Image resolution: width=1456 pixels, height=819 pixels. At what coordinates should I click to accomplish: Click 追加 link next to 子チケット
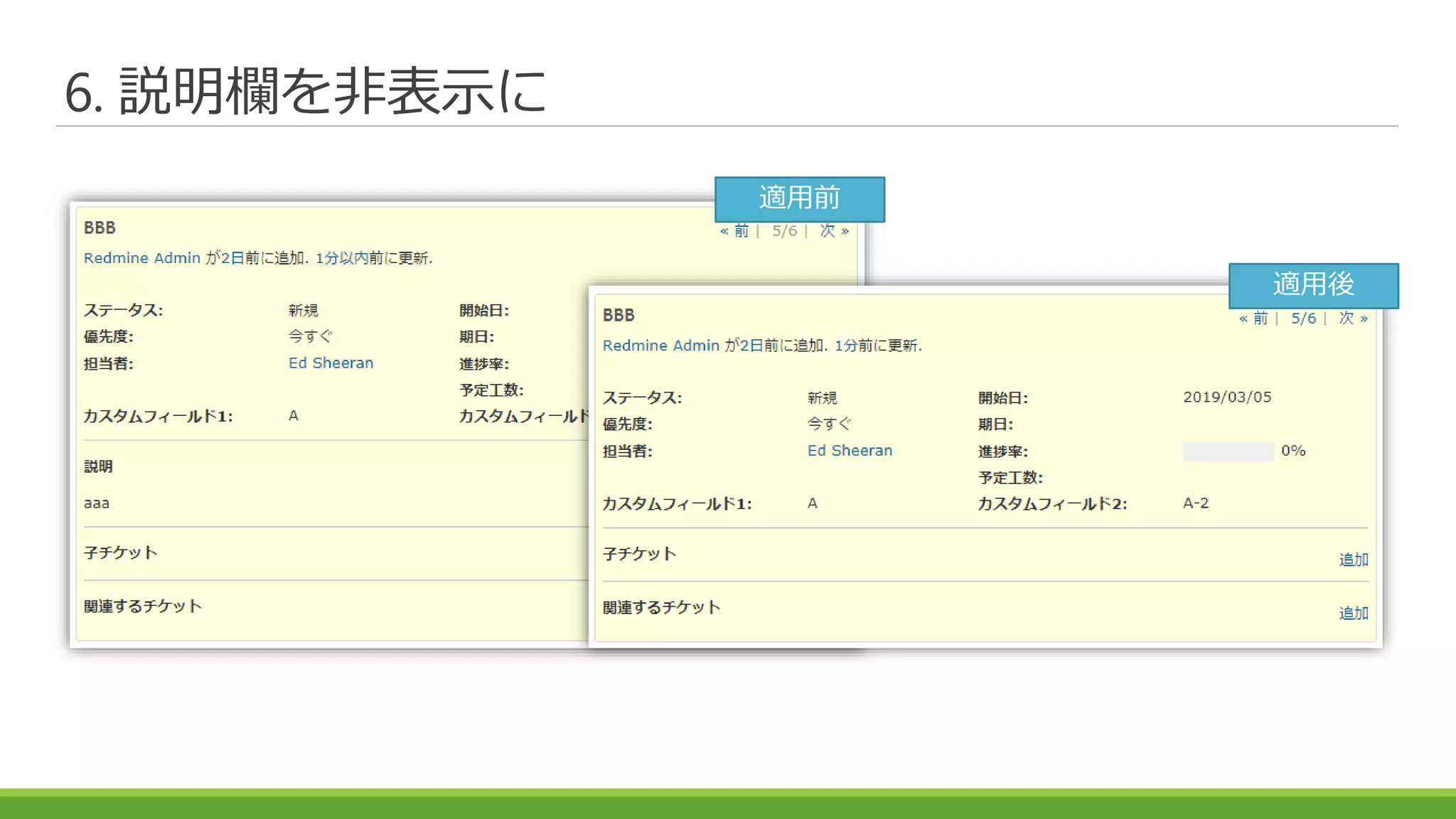click(x=1354, y=560)
